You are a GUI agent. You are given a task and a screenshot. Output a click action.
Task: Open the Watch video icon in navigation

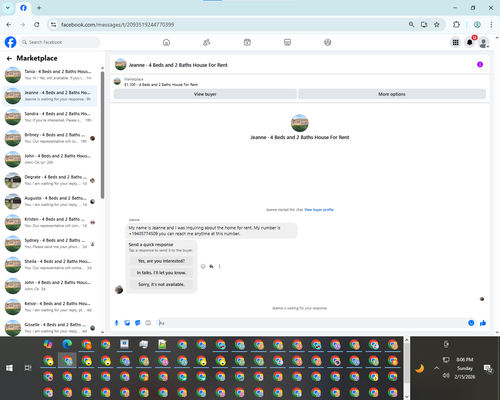[x=247, y=42]
